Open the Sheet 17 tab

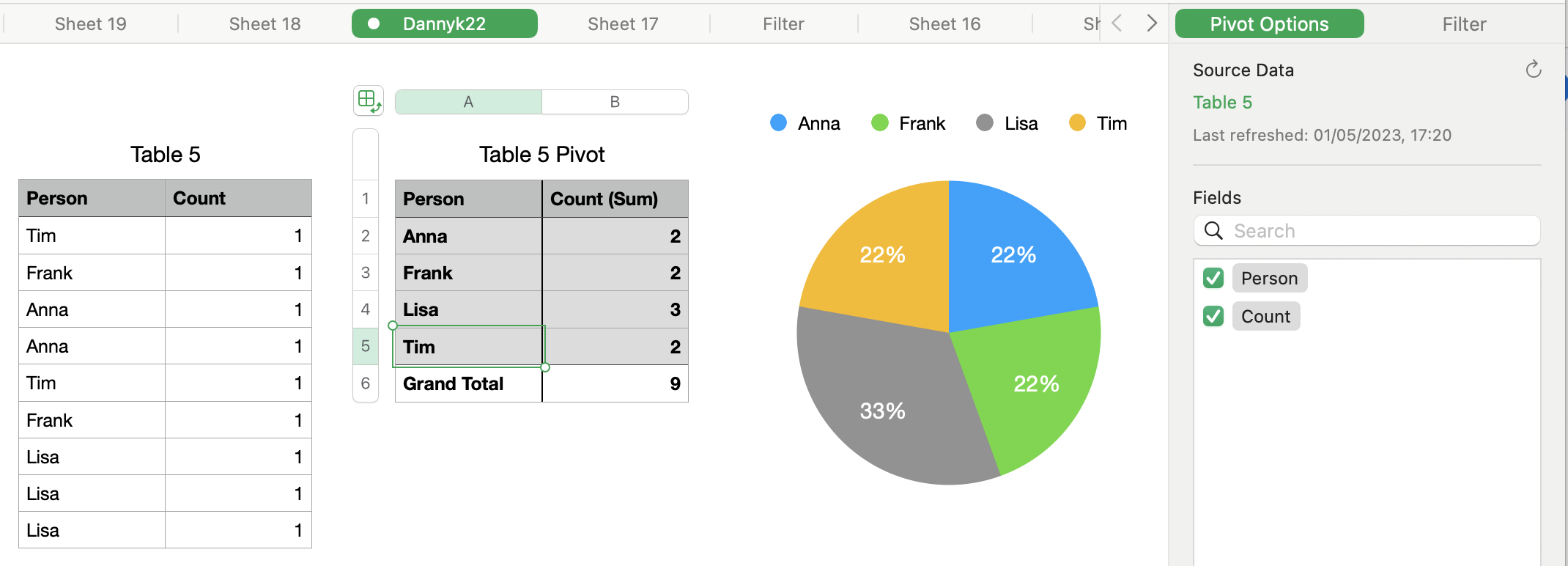[623, 24]
